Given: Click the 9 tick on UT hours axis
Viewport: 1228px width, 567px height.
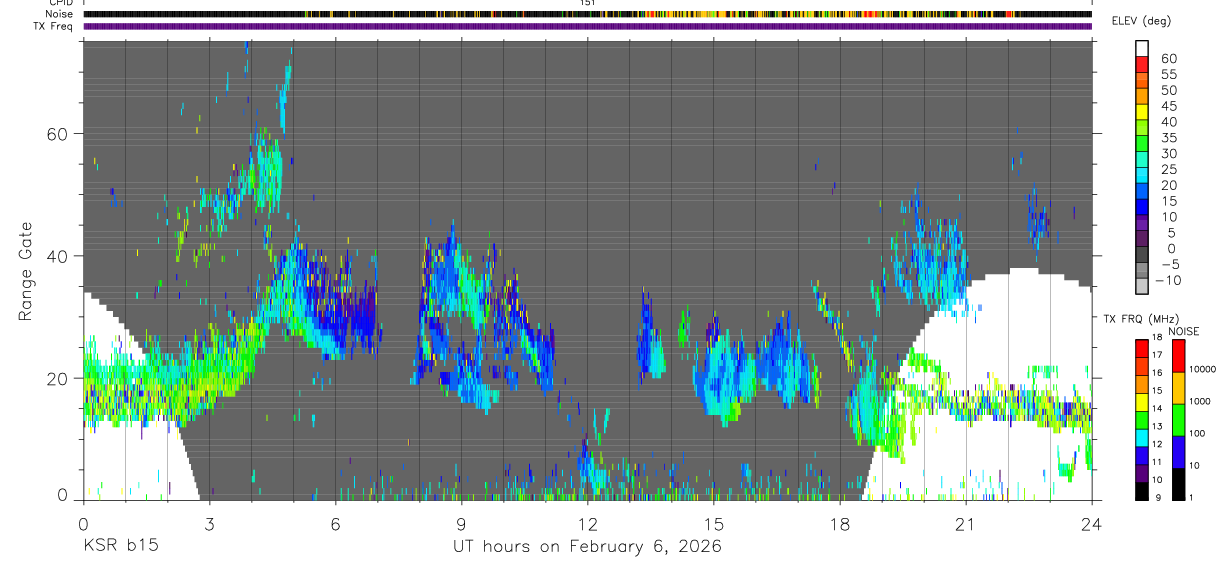Looking at the screenshot, I should 461,524.
